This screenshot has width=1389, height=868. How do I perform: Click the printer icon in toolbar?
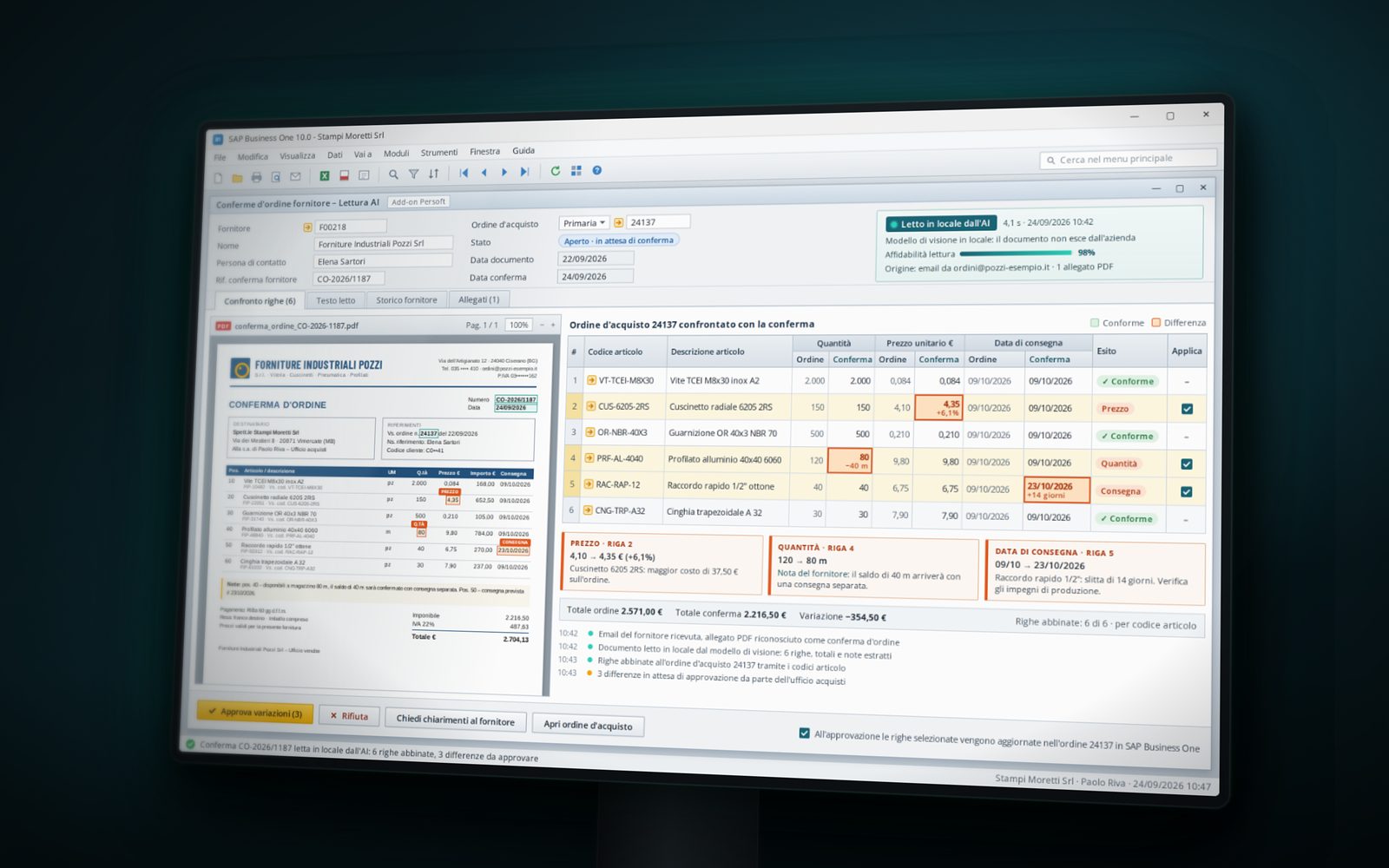click(x=256, y=177)
